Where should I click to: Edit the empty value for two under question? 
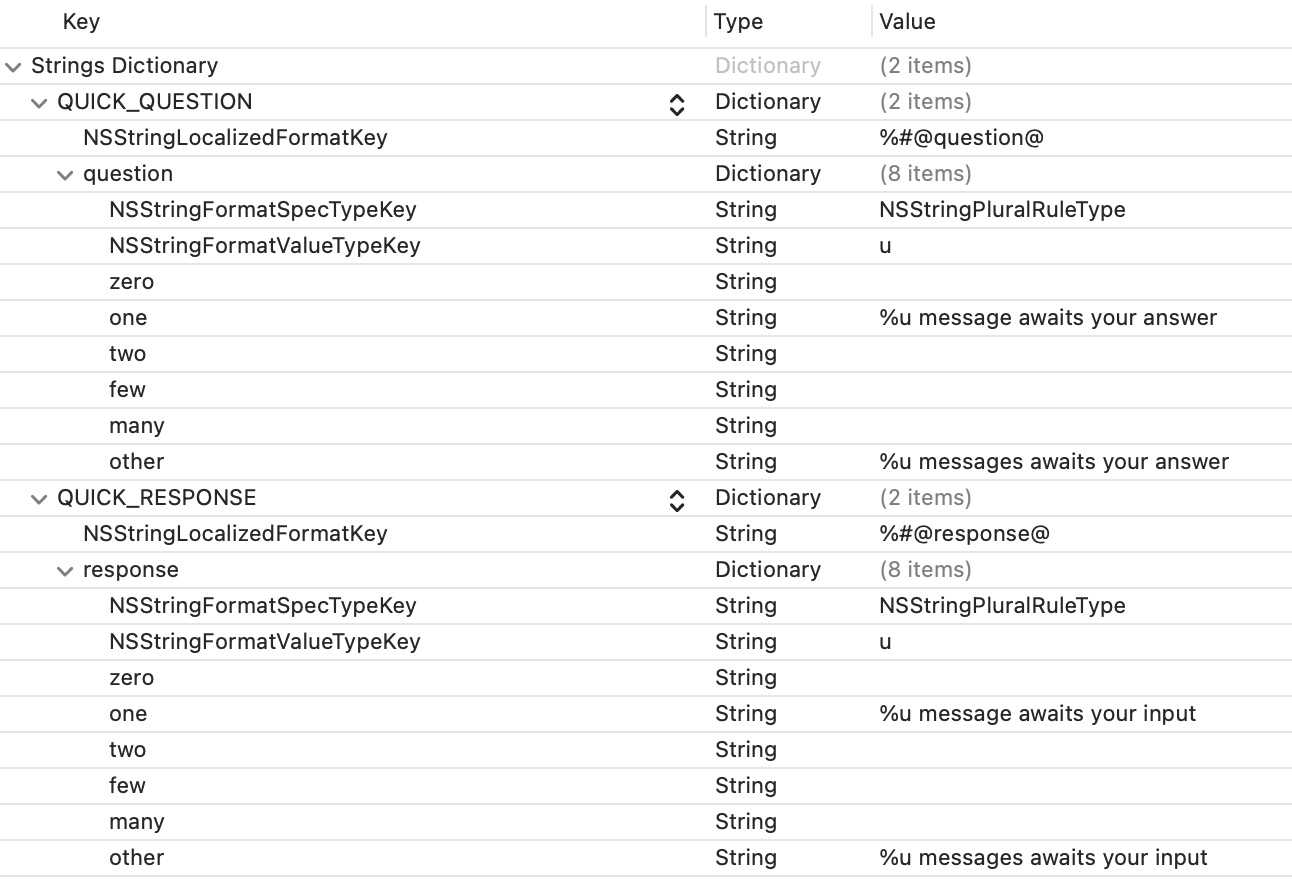[x=1000, y=354]
